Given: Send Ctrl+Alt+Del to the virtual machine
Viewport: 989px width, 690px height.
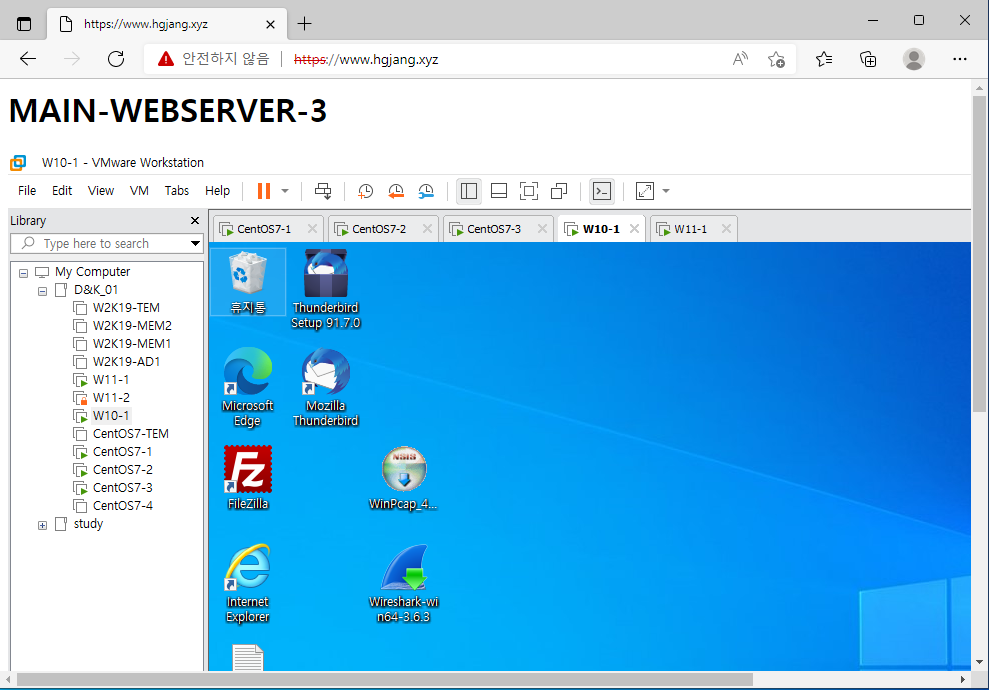Looking at the screenshot, I should point(323,190).
